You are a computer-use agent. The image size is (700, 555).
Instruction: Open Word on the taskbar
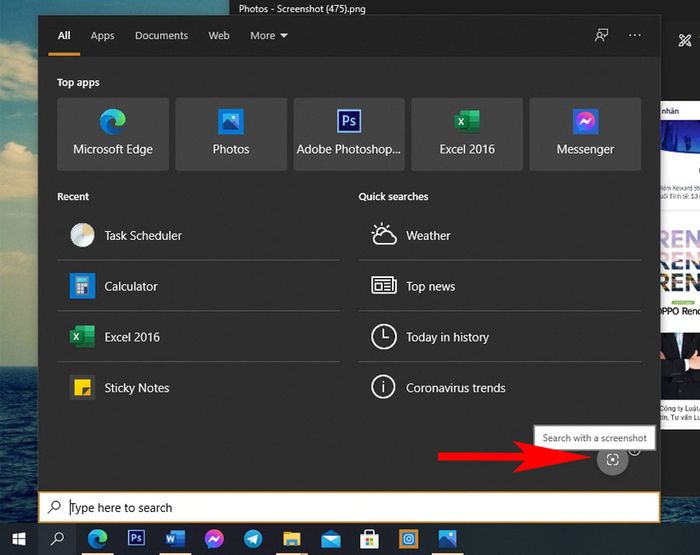175,539
